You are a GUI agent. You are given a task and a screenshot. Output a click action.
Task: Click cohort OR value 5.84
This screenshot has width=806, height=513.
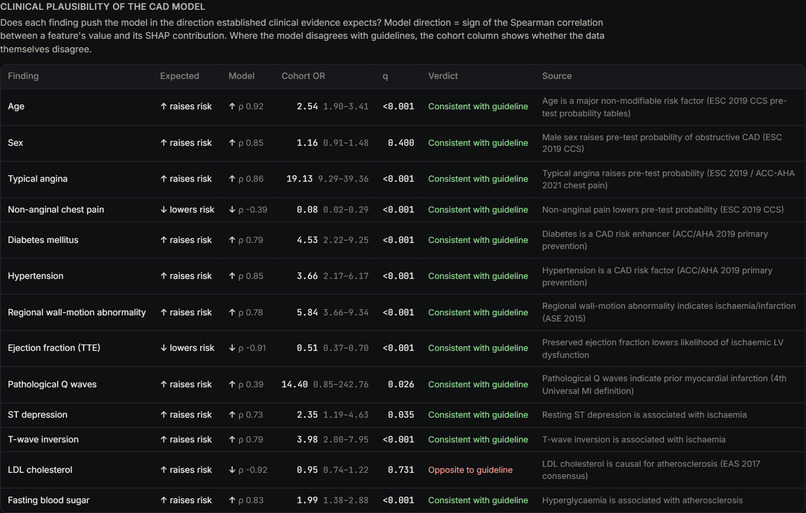[307, 313]
